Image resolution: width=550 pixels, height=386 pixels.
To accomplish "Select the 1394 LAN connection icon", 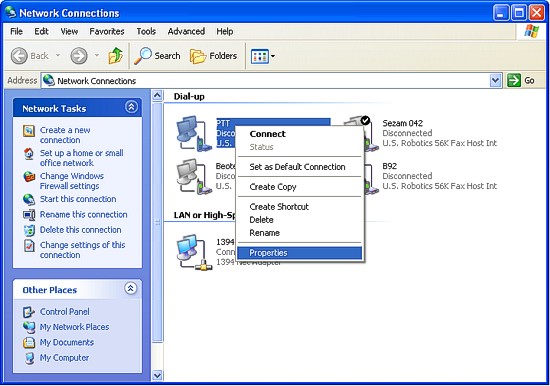I will coord(194,252).
